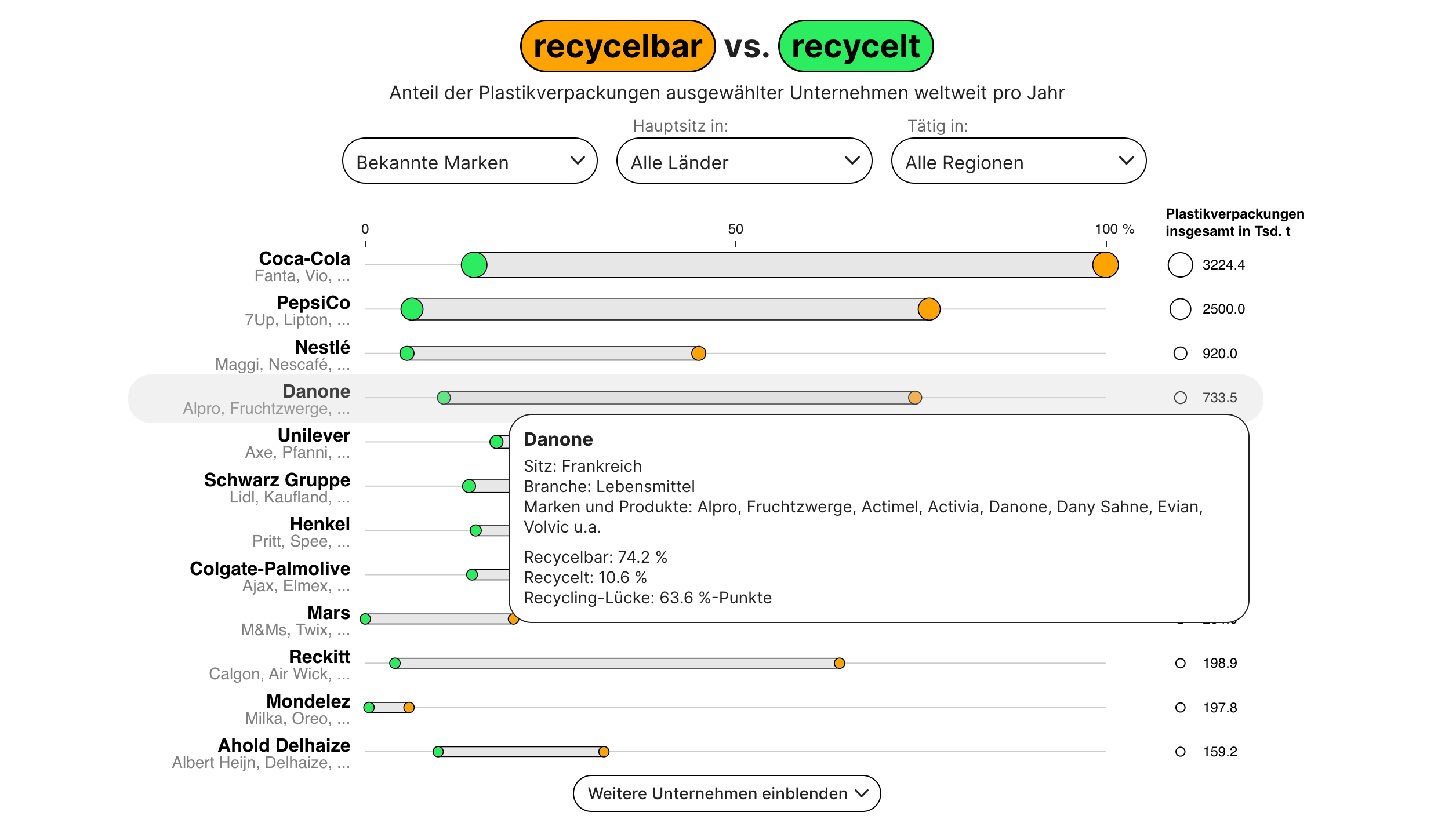1456x823 pixels.
Task: Click Mondelez's green recycled dot
Action: coord(369,707)
